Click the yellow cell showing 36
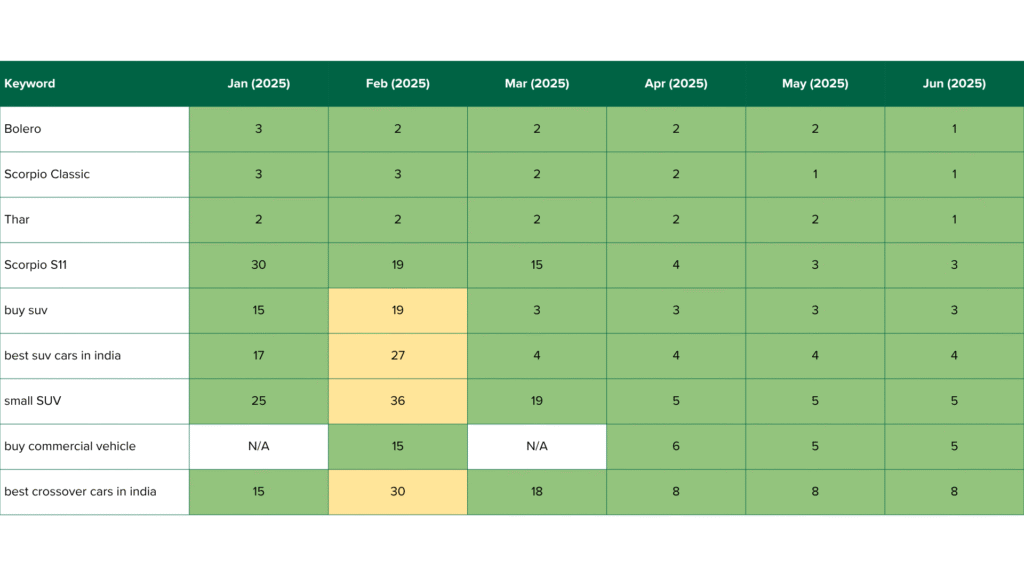The width and height of the screenshot is (1024, 576). click(x=397, y=401)
